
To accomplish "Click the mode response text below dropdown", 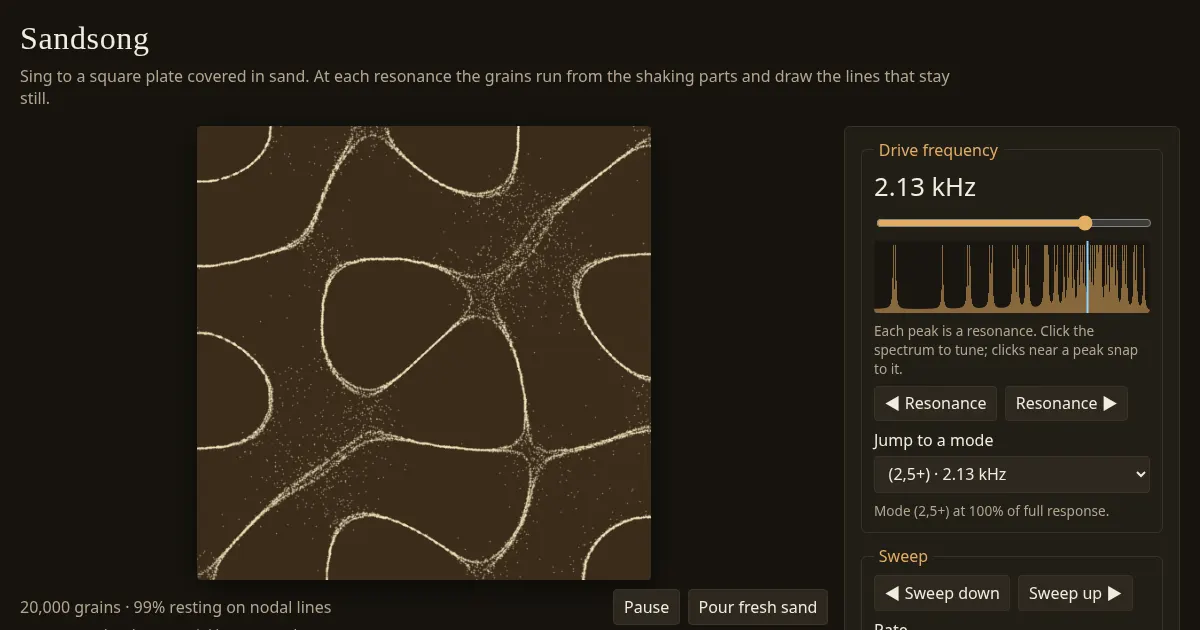I will tap(991, 511).
